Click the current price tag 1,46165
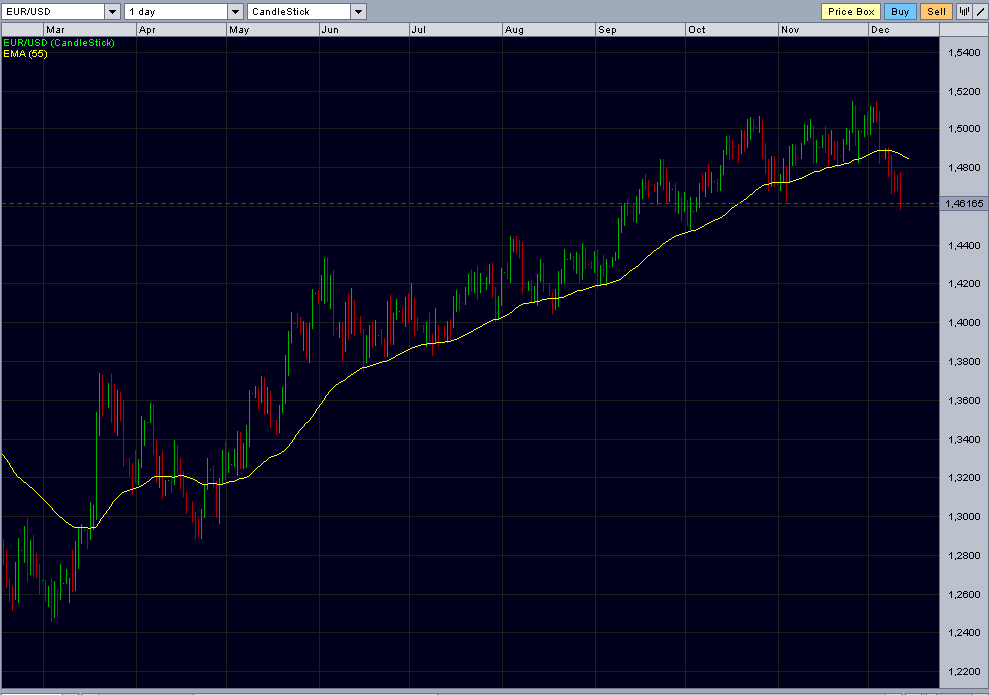Viewport: 989px width, 695px height. click(x=964, y=203)
